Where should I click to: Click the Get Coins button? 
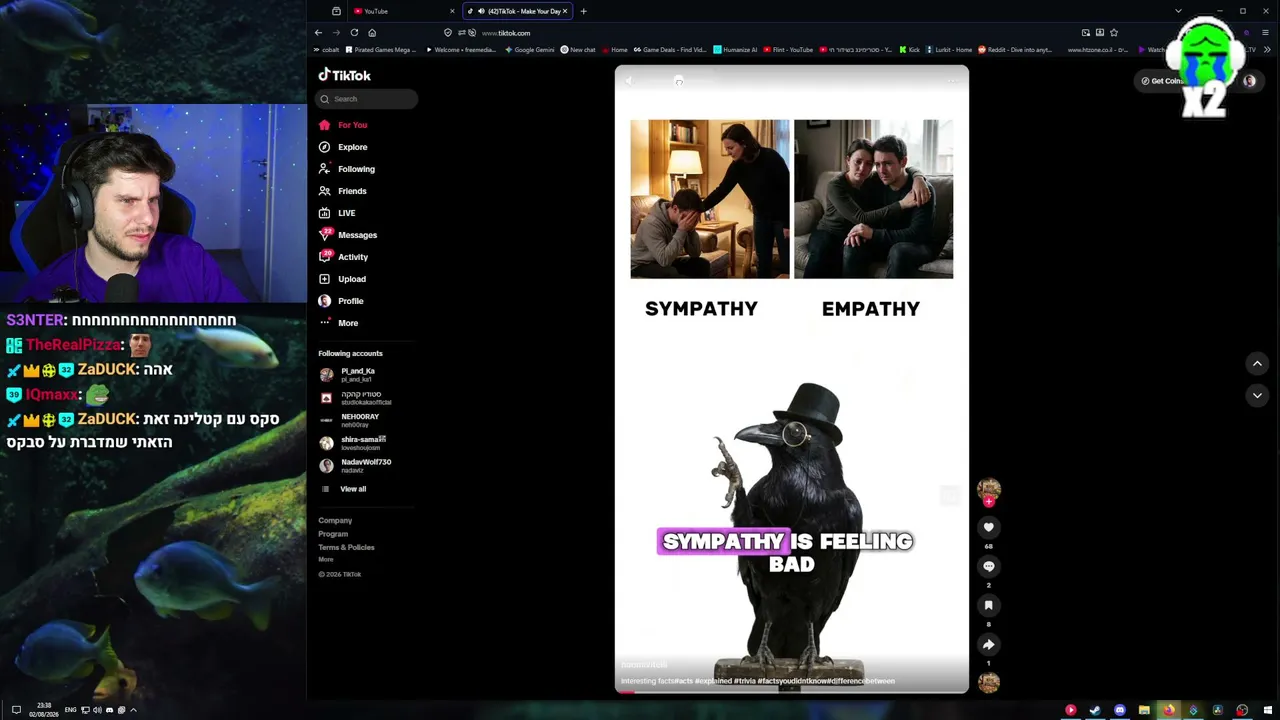pos(1163,81)
